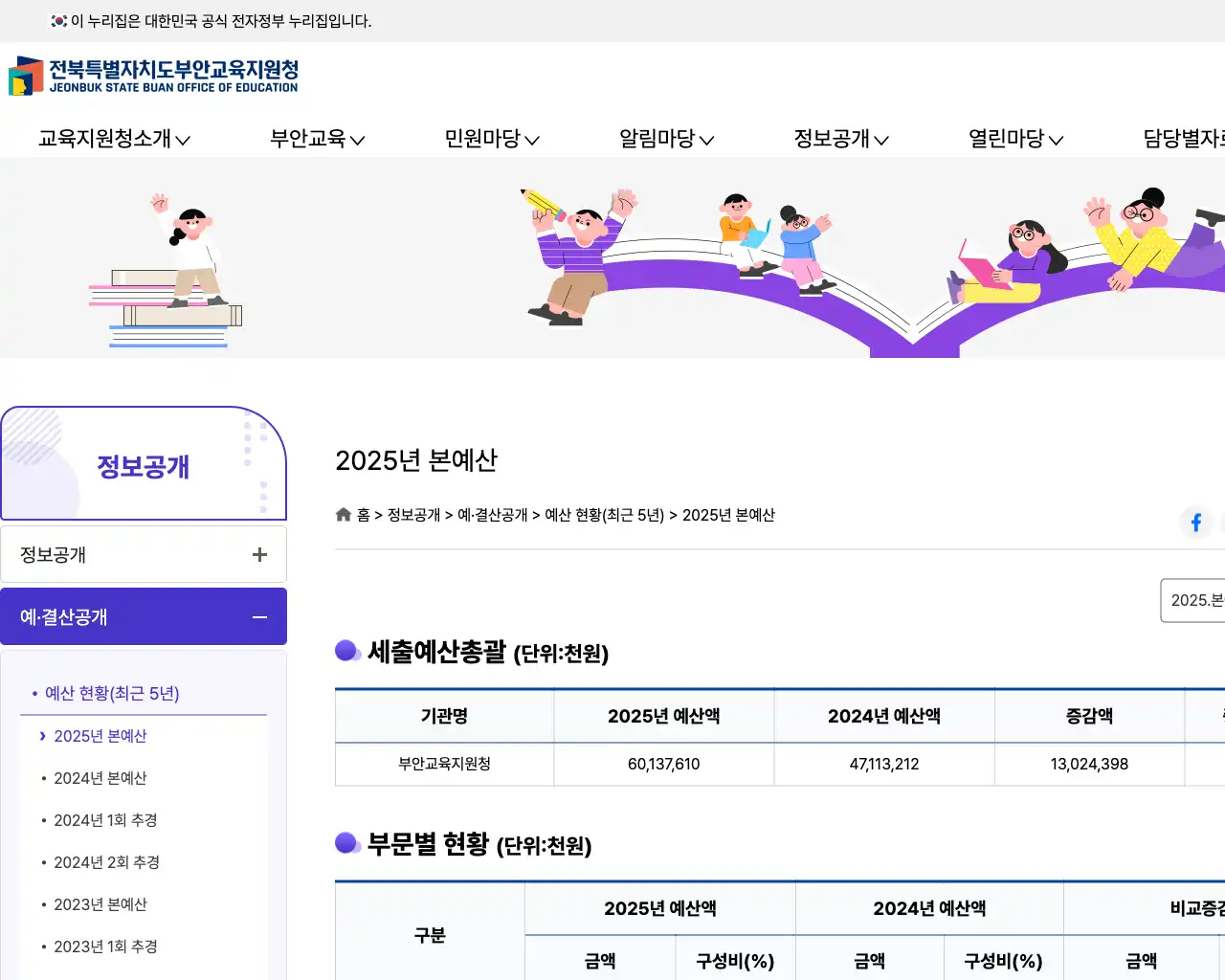Expand 정보공개 sidebar section with plus icon
This screenshot has width=1225, height=980.
tap(259, 555)
